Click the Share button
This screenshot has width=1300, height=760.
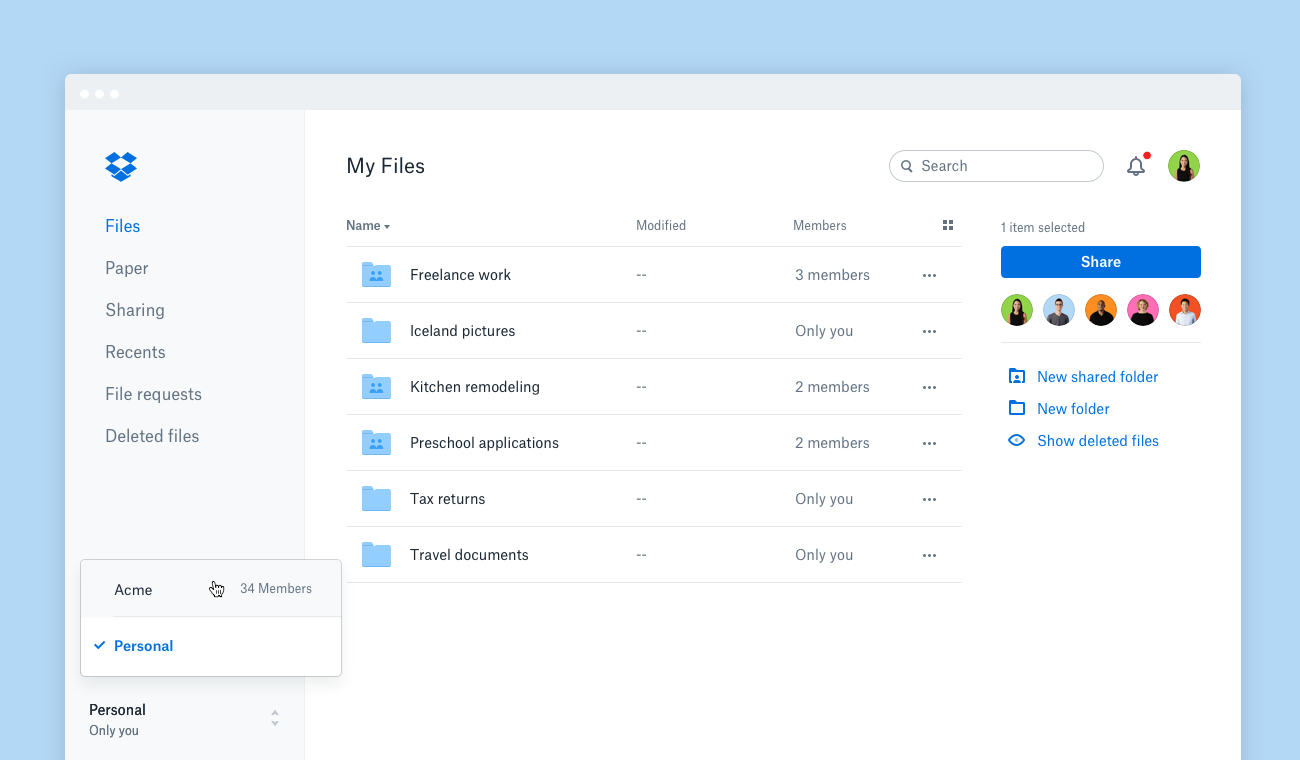(x=1100, y=261)
